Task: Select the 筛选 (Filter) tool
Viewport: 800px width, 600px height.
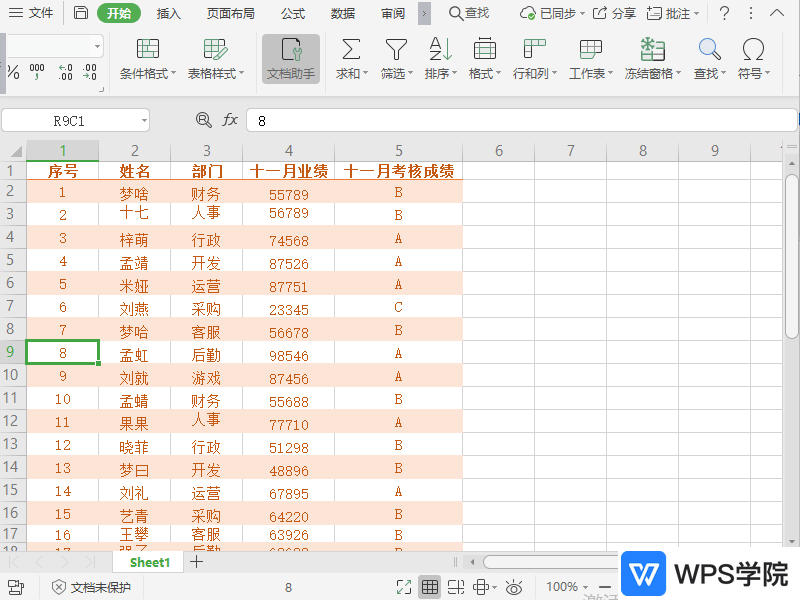Action: click(x=395, y=60)
